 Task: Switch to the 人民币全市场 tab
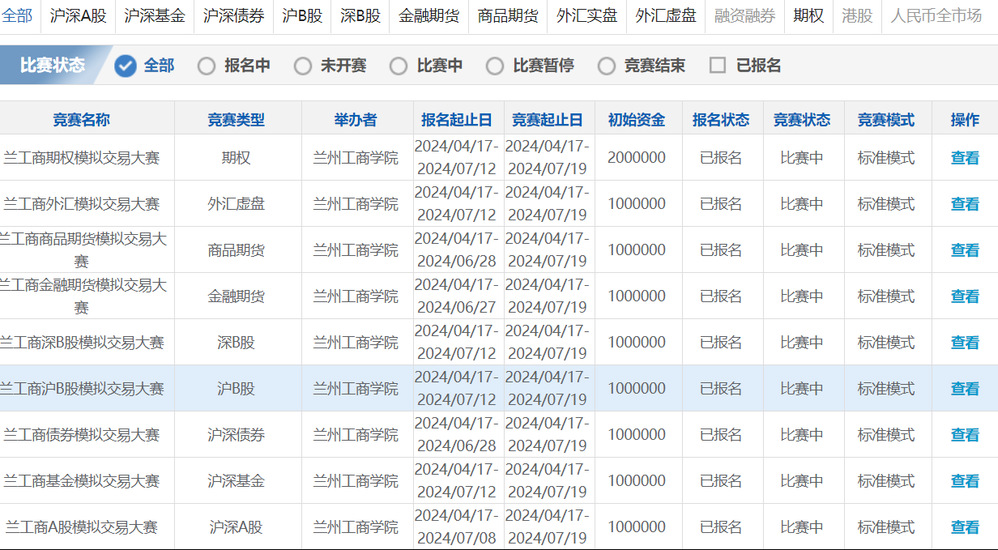[x=936, y=16]
